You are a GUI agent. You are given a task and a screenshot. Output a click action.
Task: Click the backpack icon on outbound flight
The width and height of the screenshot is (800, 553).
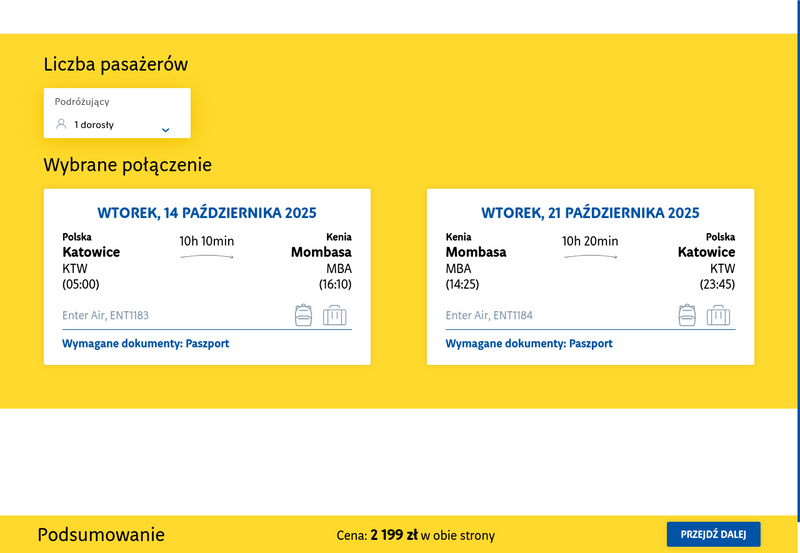pyautogui.click(x=304, y=315)
